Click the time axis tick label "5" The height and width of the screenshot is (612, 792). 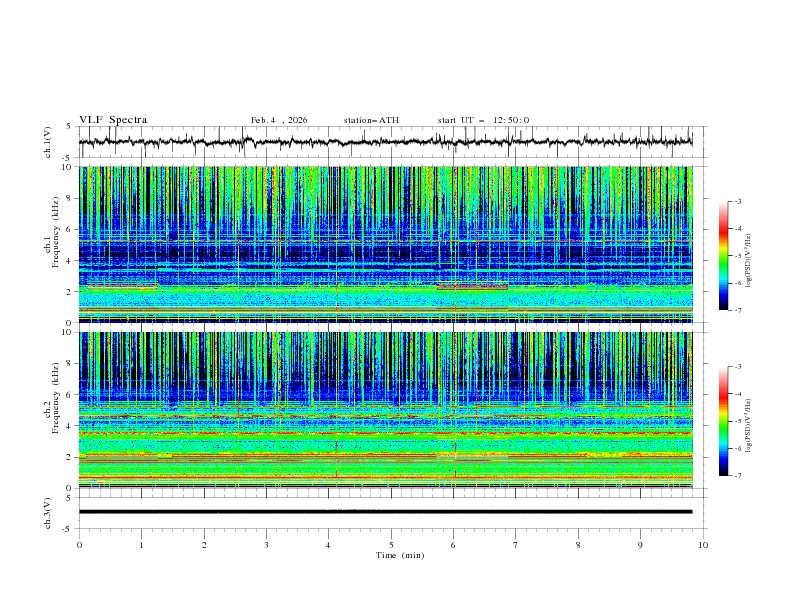click(391, 545)
